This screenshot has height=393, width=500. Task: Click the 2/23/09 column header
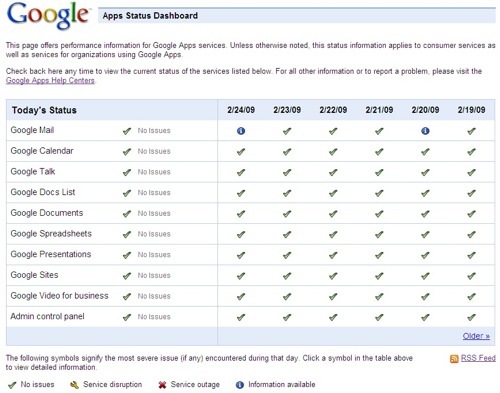287,110
